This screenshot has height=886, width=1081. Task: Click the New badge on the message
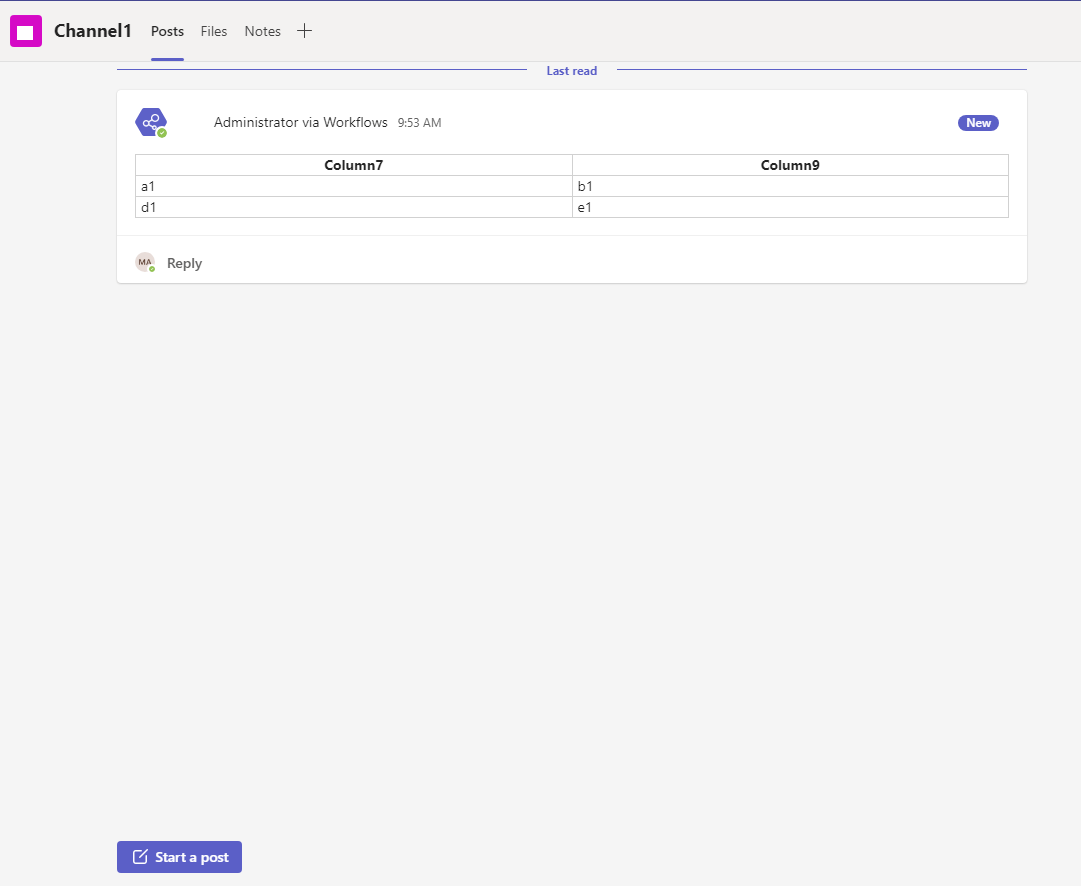coord(978,123)
